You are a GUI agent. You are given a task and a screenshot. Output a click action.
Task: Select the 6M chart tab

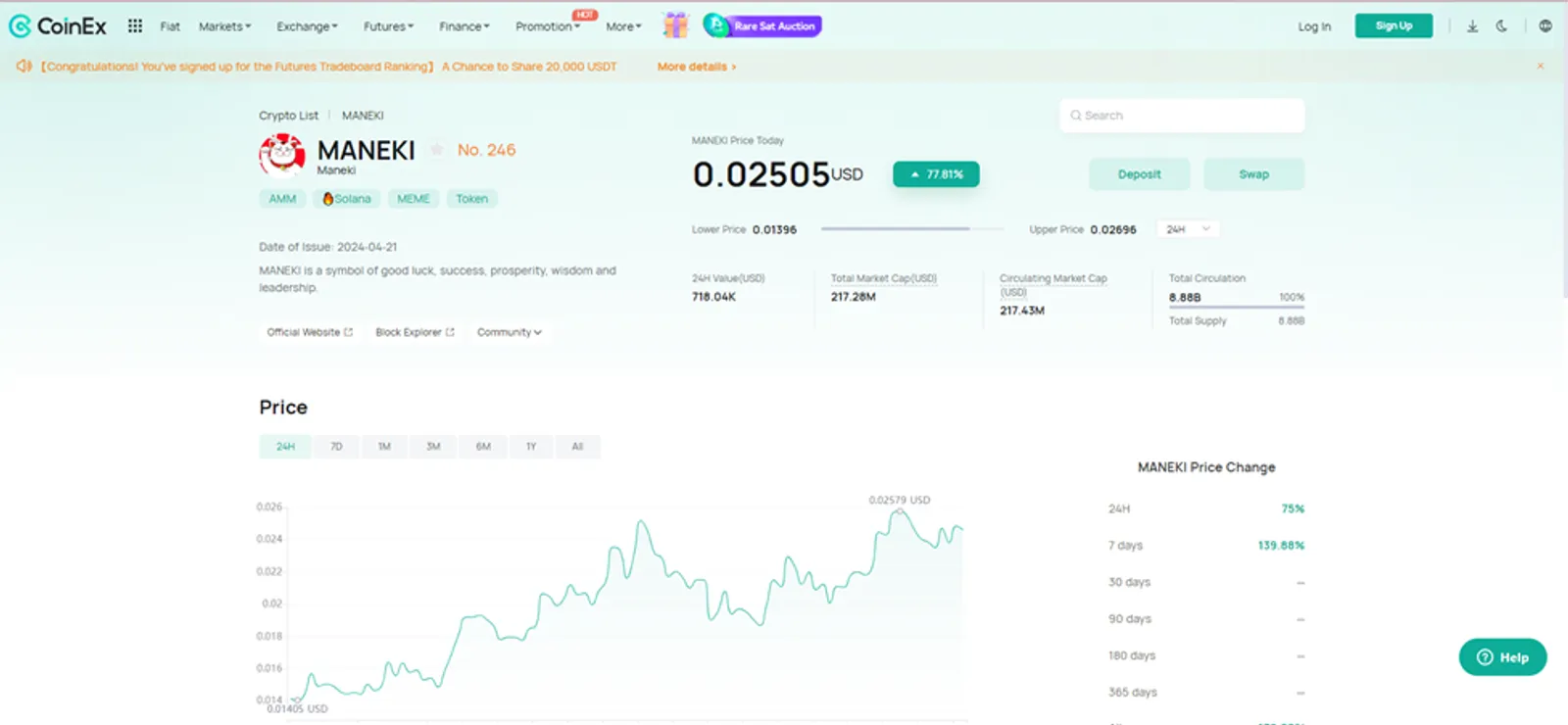tap(483, 447)
